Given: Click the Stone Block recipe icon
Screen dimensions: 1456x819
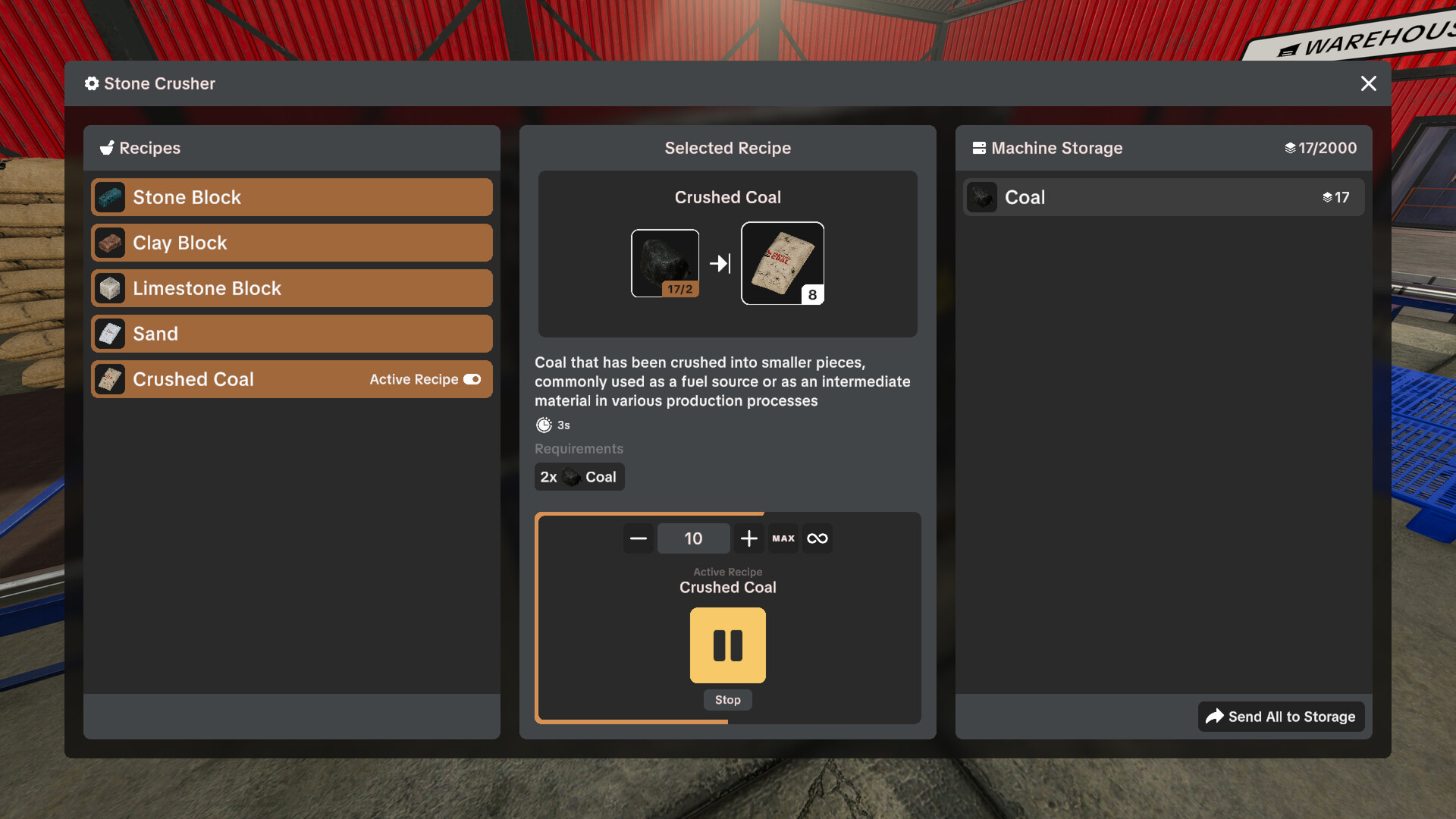Looking at the screenshot, I should (x=110, y=197).
